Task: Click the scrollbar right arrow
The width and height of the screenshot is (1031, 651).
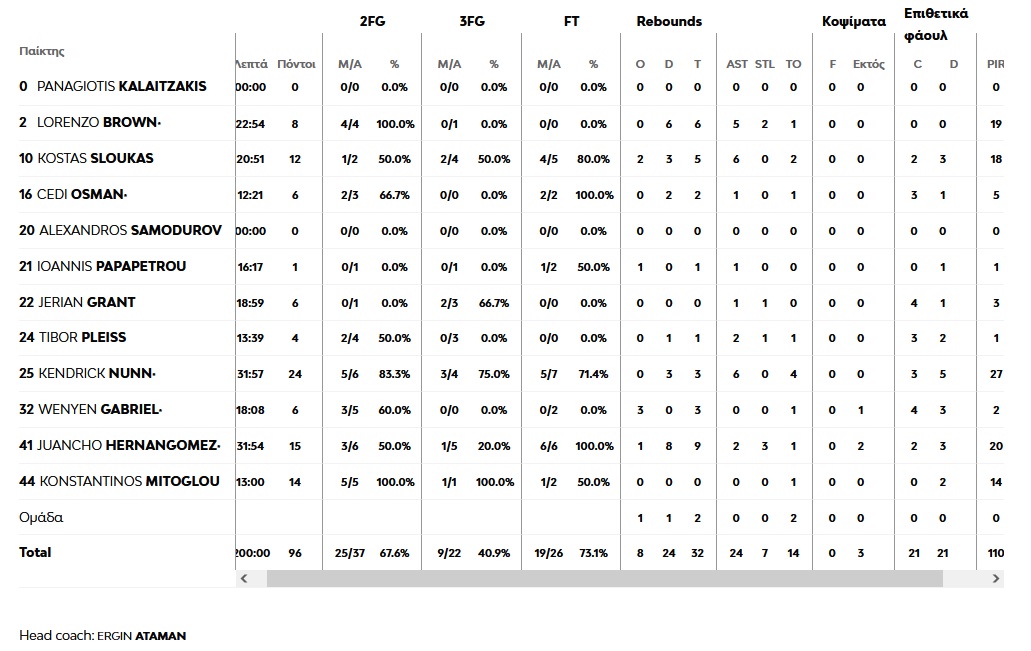Action: click(995, 579)
